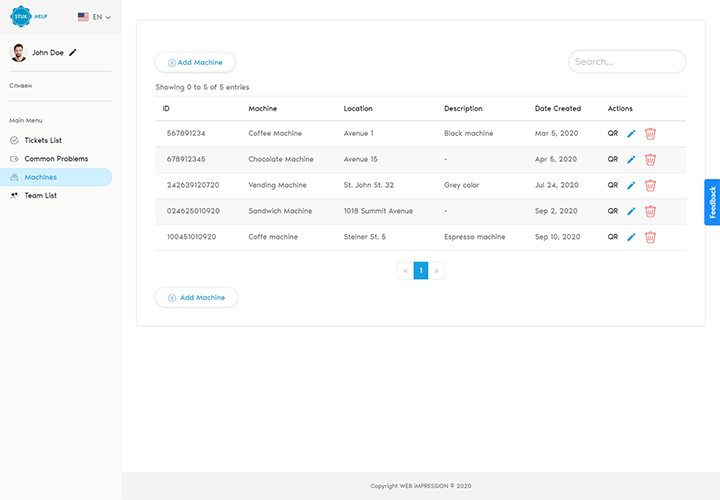Click bottom Add Machine button
This screenshot has width=720, height=500.
tap(197, 298)
